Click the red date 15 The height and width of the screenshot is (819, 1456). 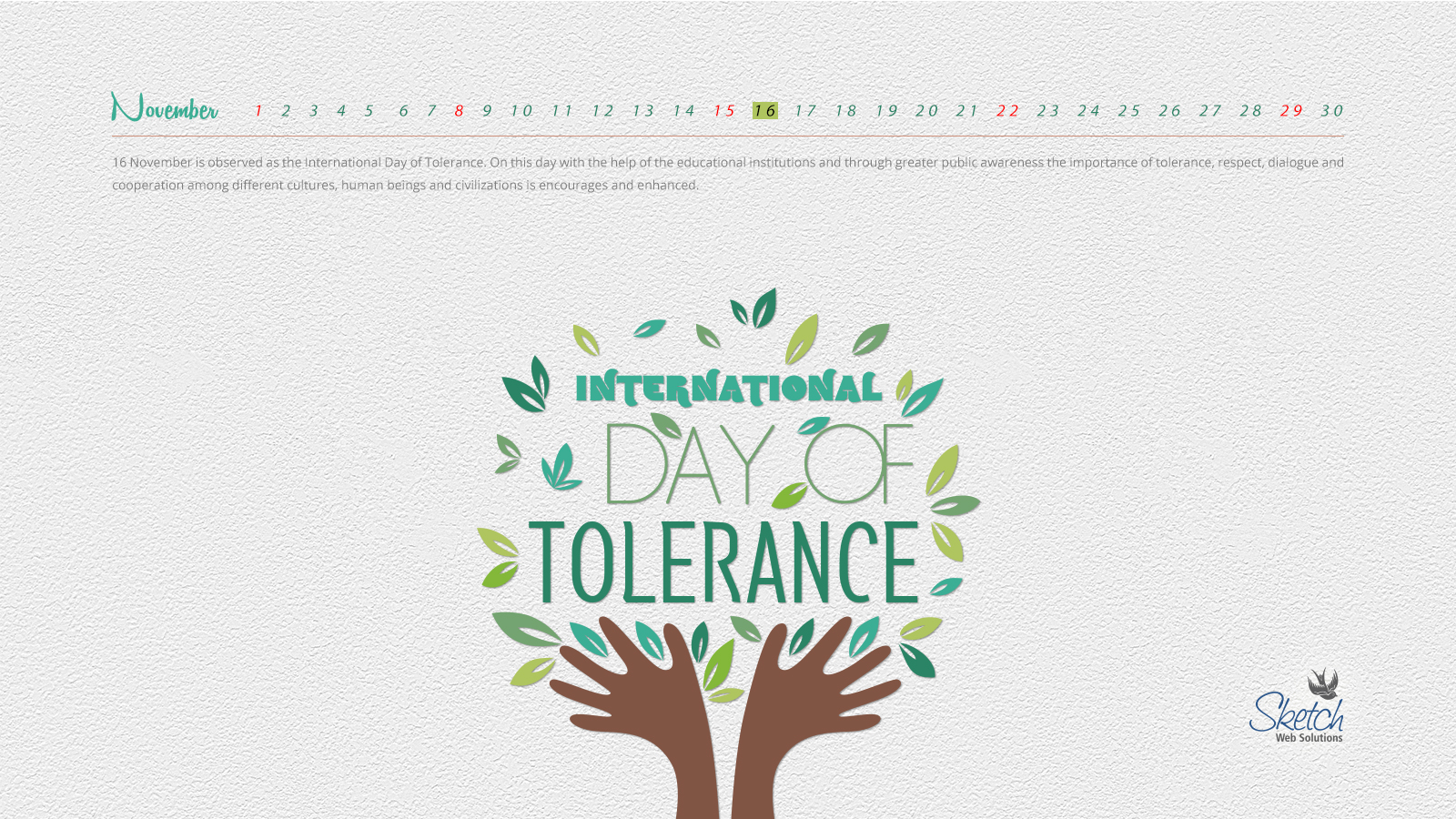724,111
